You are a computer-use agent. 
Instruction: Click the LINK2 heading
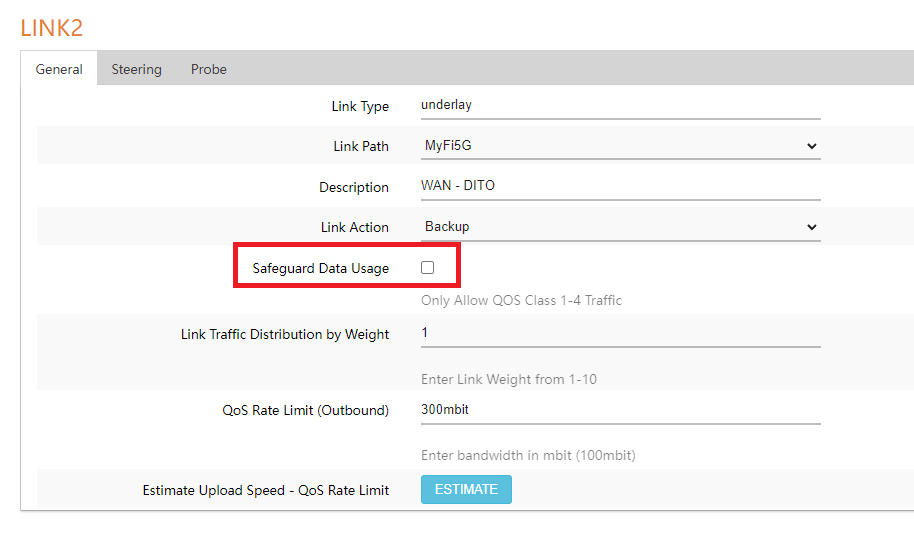click(x=52, y=28)
